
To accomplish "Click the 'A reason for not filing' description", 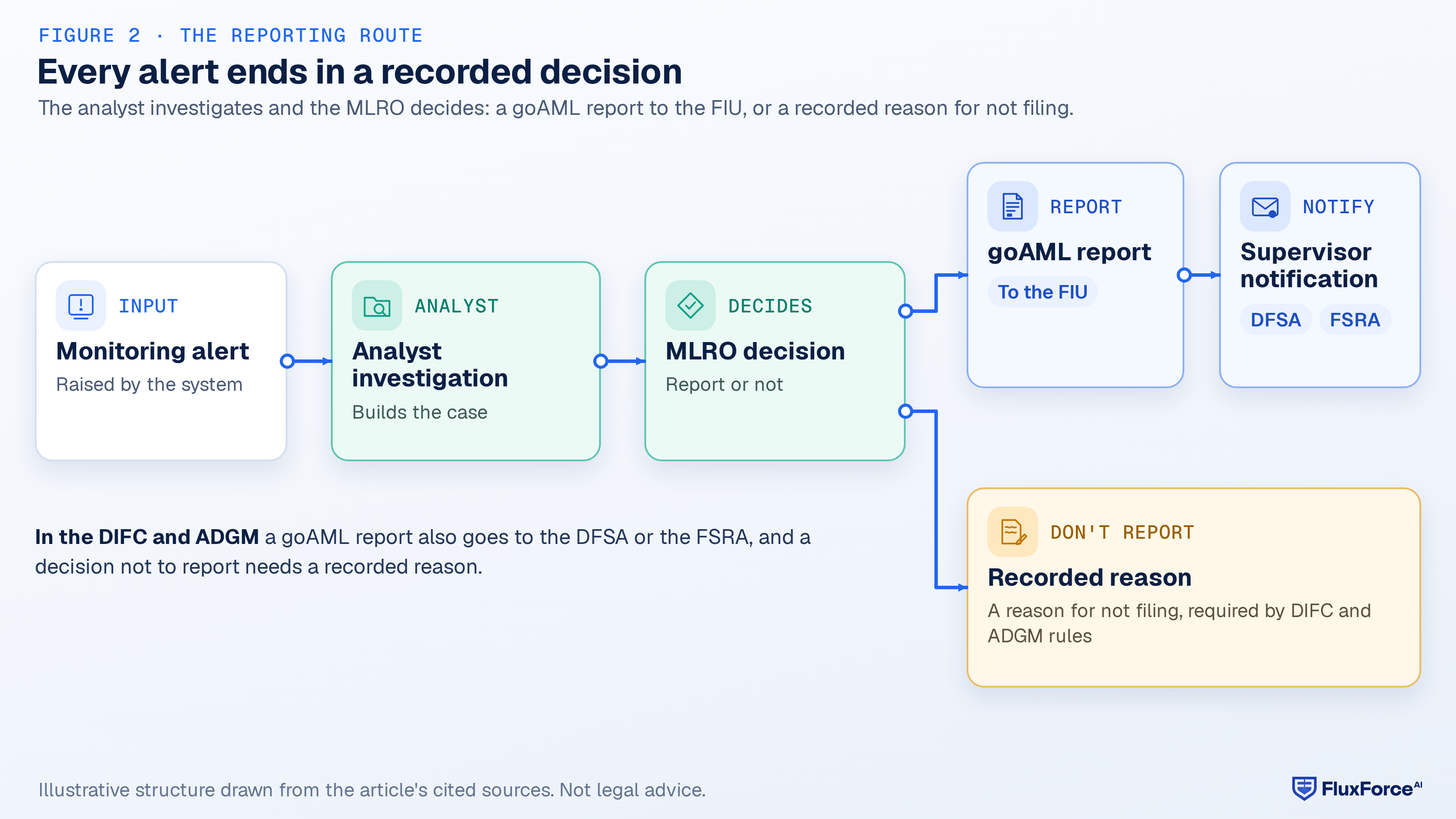I will click(1179, 623).
